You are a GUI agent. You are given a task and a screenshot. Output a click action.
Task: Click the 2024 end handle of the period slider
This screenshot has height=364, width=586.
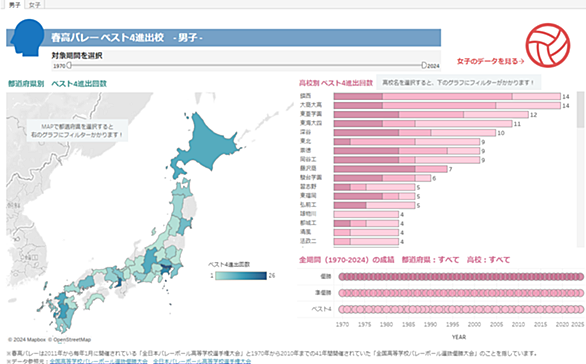(x=424, y=65)
